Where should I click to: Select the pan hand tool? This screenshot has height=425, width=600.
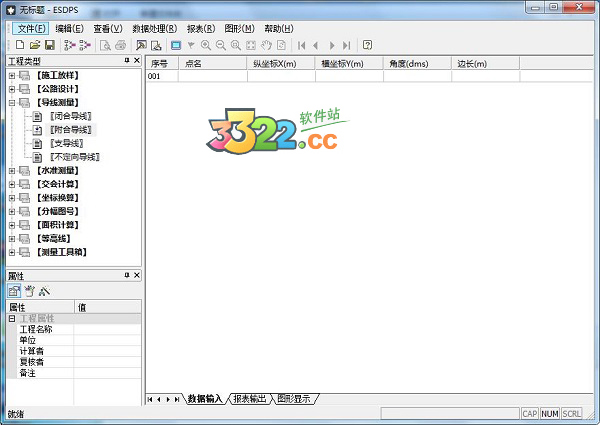pos(266,45)
